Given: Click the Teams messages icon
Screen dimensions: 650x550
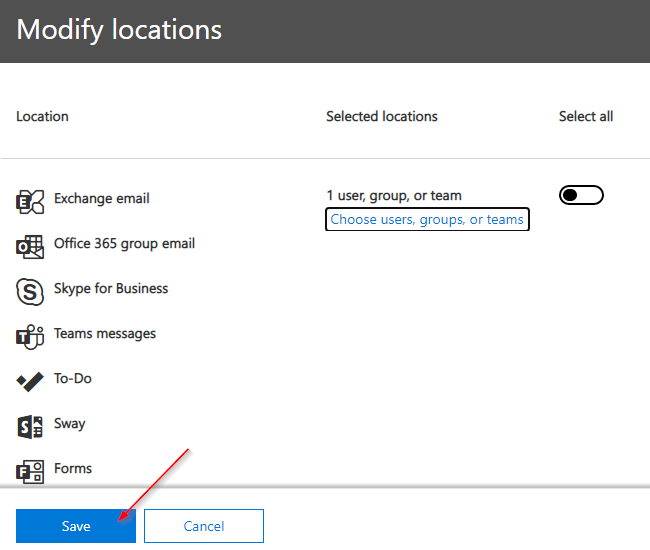Looking at the screenshot, I should [x=30, y=337].
